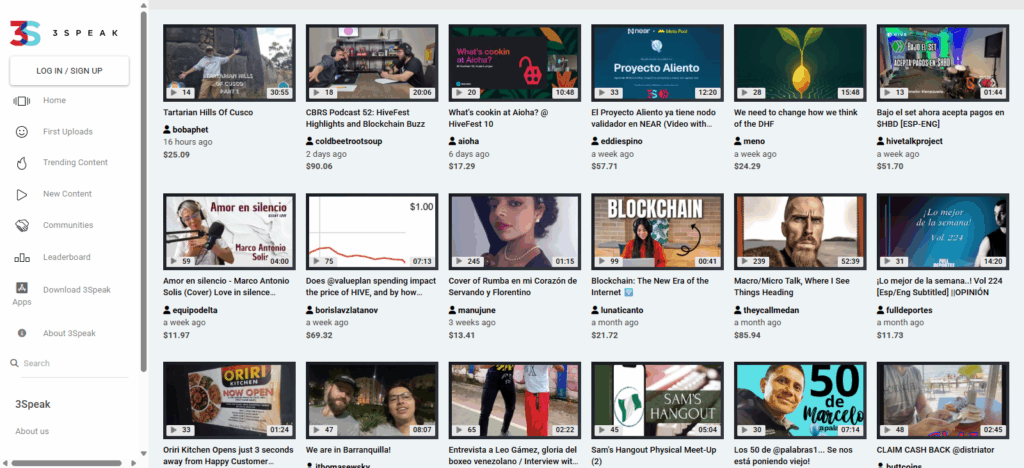Click user icon beside eddiespino
Image resolution: width=1024 pixels, height=468 pixels.
point(595,141)
